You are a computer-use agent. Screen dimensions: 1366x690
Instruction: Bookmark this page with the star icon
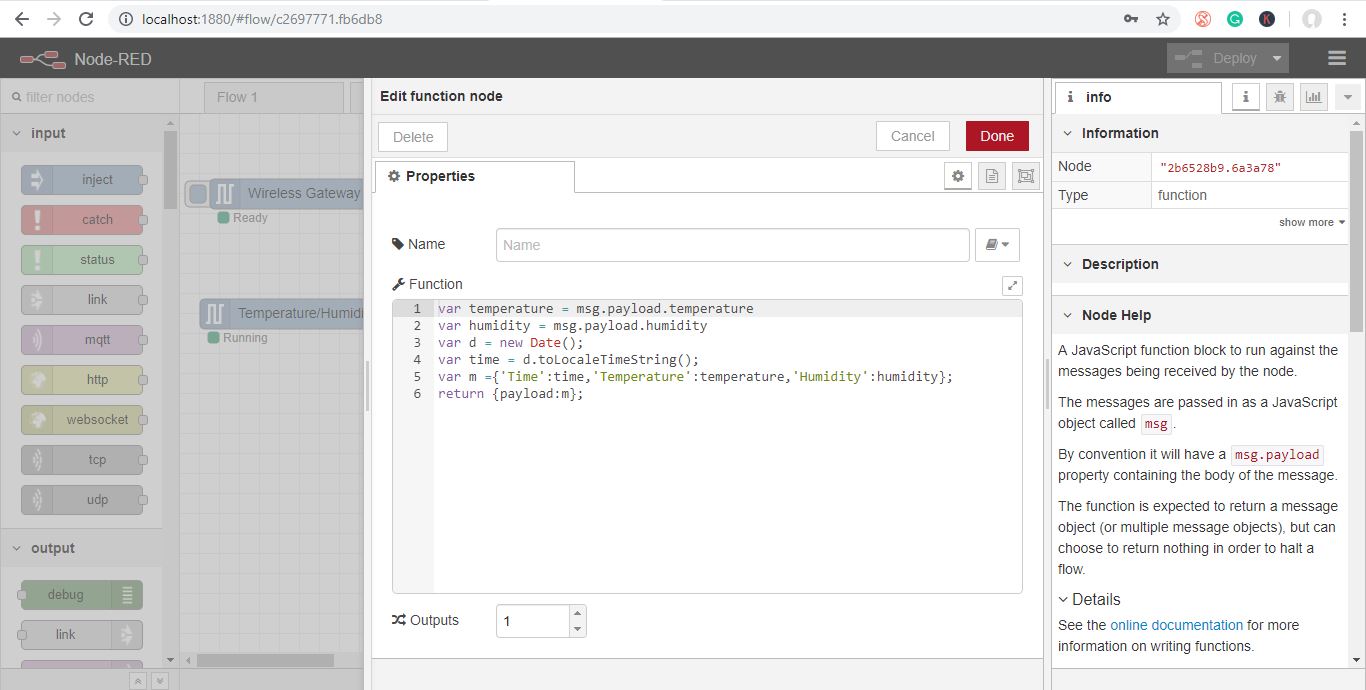(x=1163, y=19)
